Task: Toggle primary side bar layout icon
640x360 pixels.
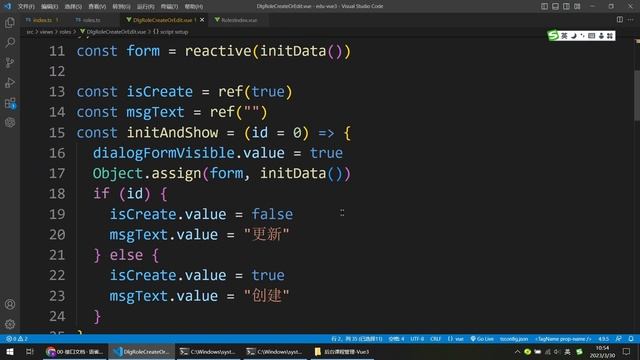Action: pos(544,6)
